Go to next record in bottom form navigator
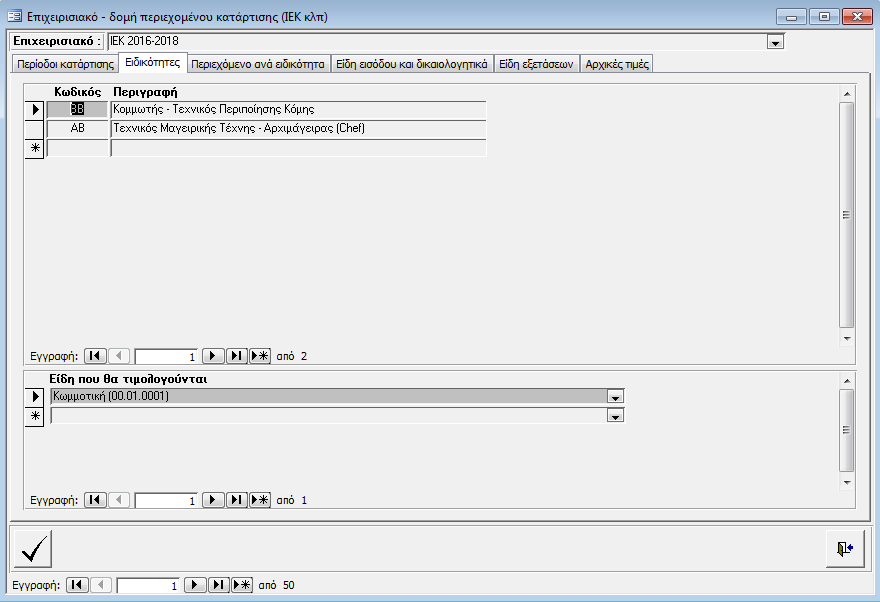 coord(195,585)
